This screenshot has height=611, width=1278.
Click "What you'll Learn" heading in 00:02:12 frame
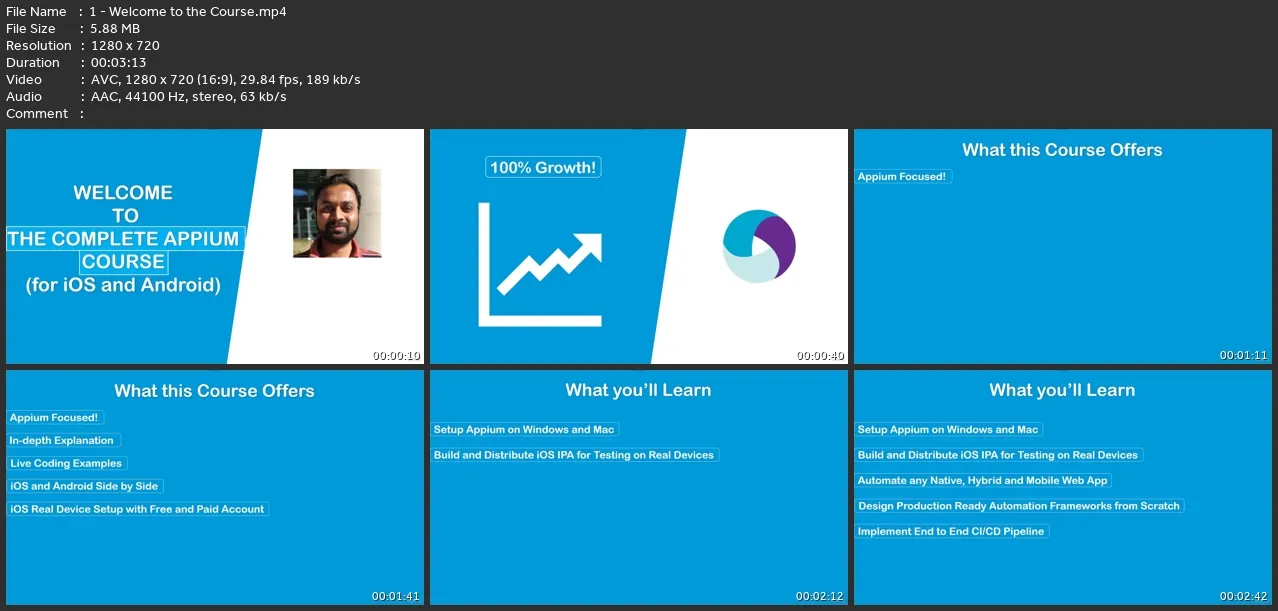[x=638, y=390]
